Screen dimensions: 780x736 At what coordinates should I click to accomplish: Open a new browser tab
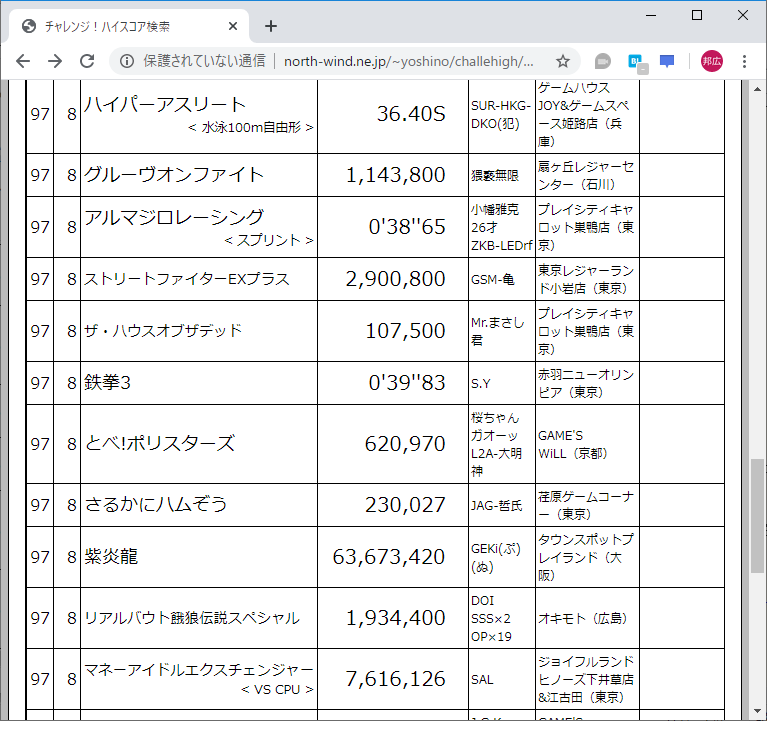point(271,26)
